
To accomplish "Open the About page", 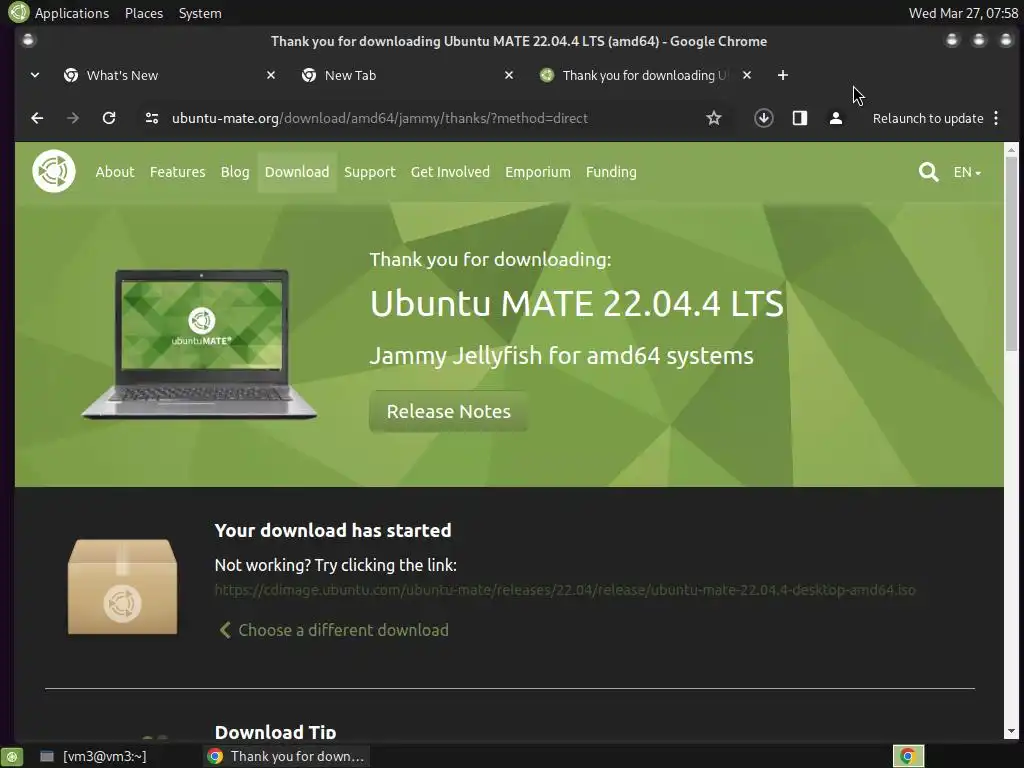I will (115, 172).
